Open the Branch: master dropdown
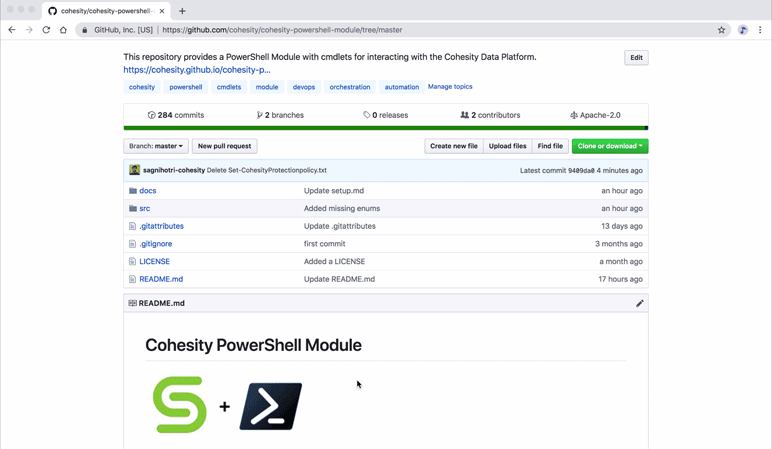The image size is (772, 449). [156, 146]
